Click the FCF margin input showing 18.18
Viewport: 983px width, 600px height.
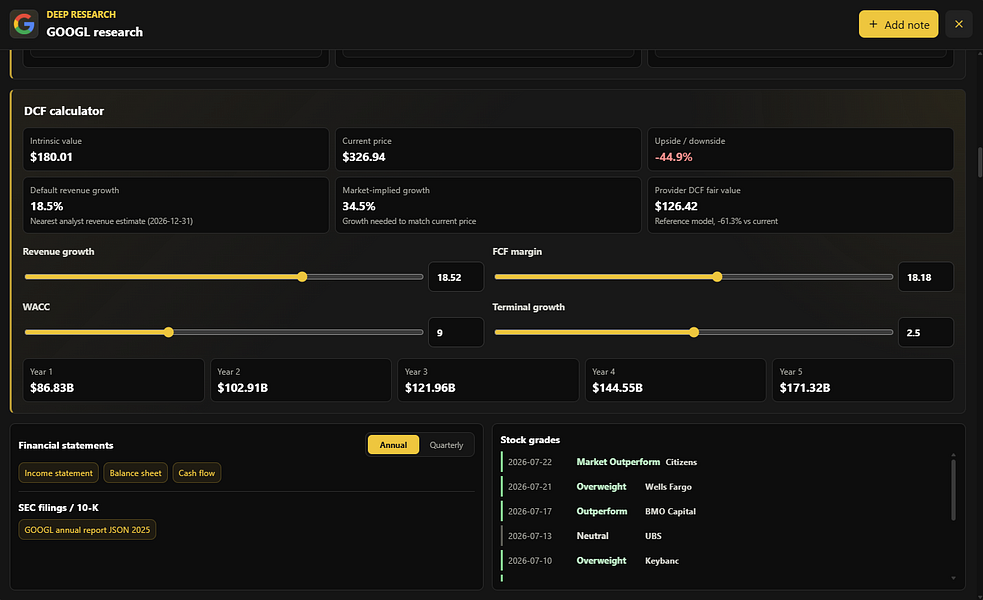pos(925,276)
